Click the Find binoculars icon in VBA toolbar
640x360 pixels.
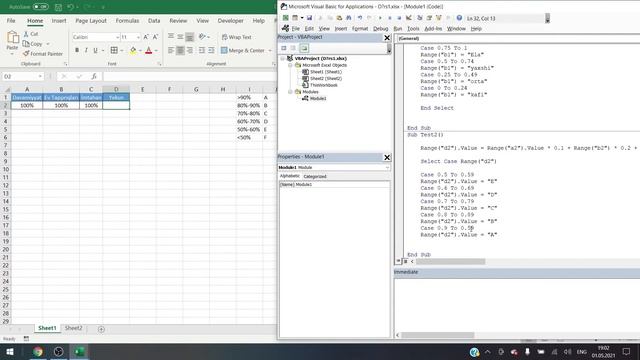tap(349, 18)
